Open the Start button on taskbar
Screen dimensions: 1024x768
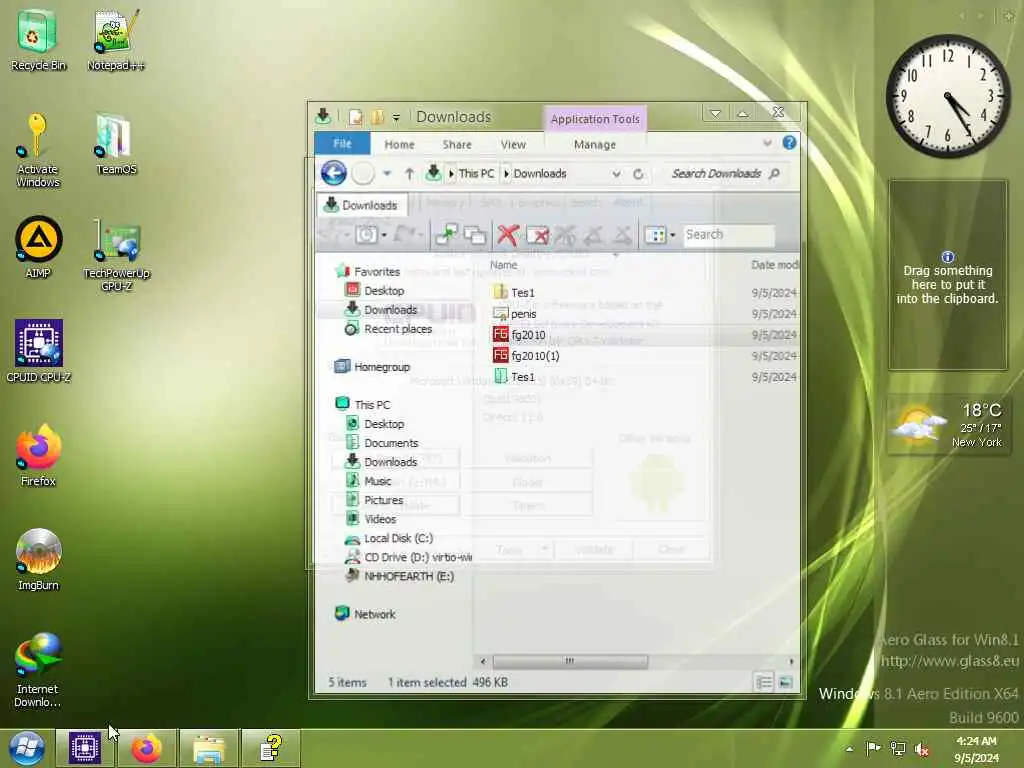pos(26,748)
